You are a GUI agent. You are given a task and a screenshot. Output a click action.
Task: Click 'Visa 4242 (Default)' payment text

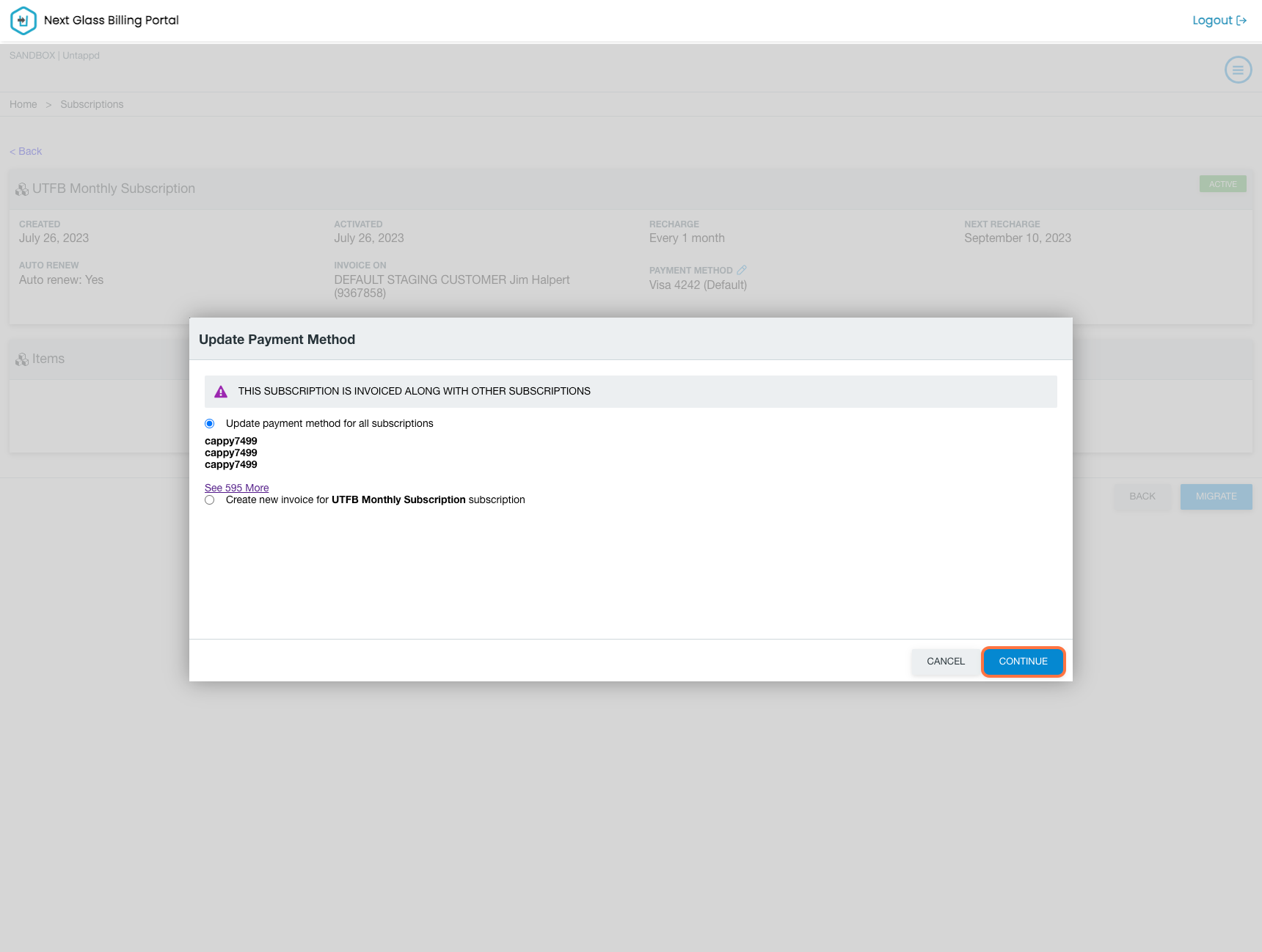pos(698,285)
